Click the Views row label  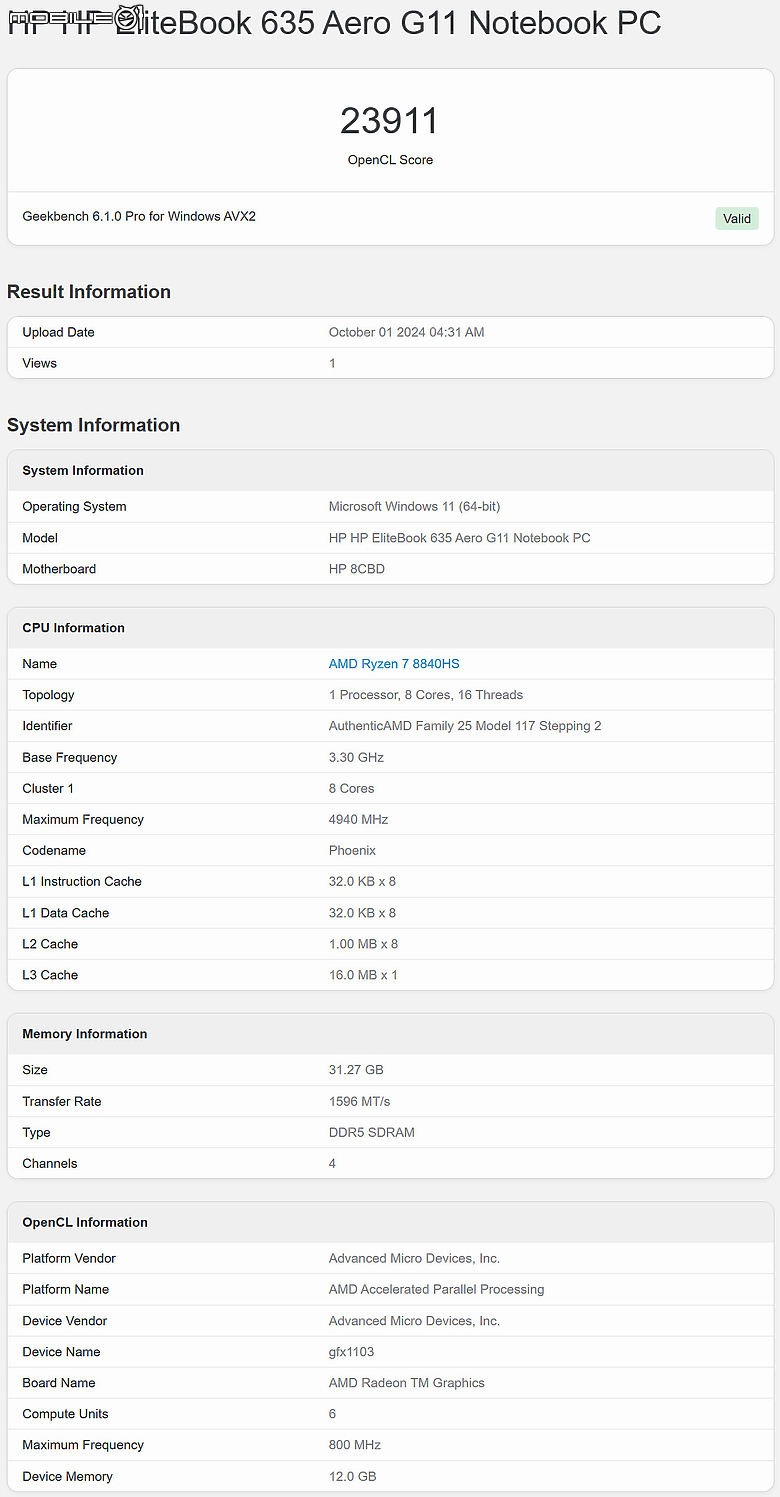[39, 363]
